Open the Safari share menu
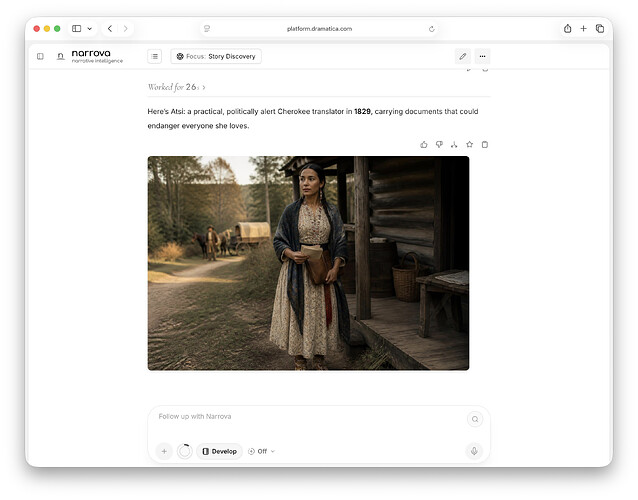Screen dimensions: 638x500 [567, 28]
